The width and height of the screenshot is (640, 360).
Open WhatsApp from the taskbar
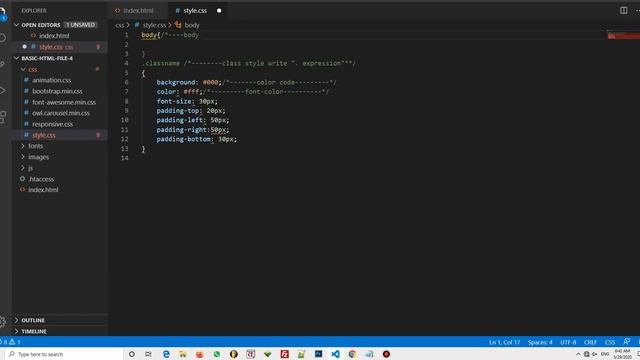pos(217,354)
